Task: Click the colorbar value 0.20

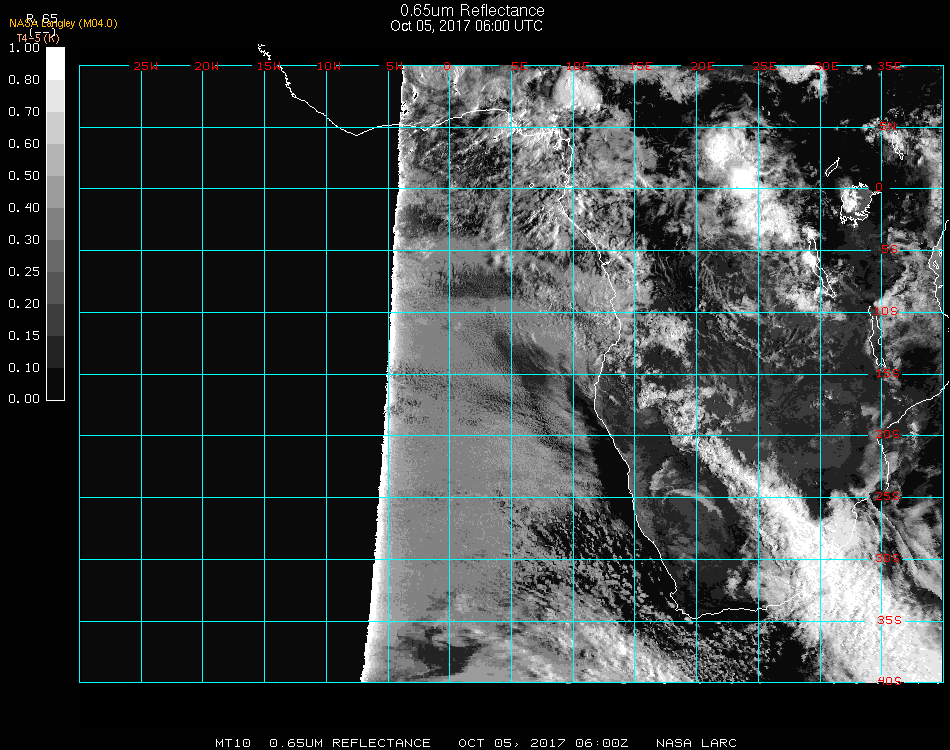Action: point(24,304)
